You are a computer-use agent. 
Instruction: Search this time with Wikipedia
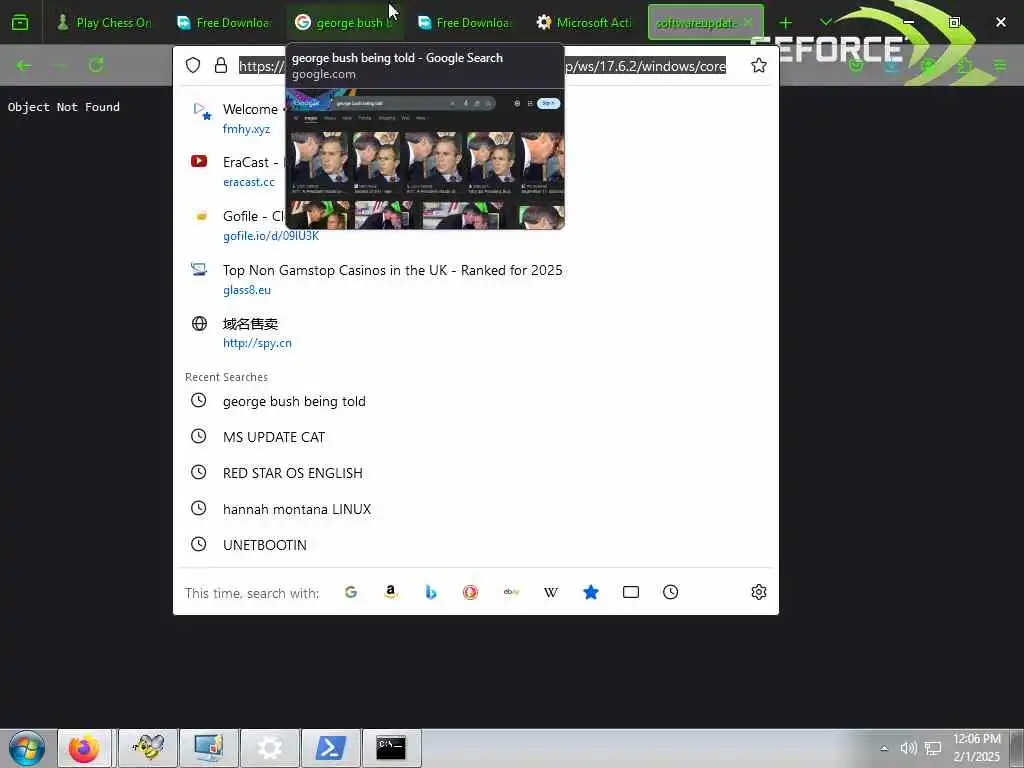tap(551, 592)
